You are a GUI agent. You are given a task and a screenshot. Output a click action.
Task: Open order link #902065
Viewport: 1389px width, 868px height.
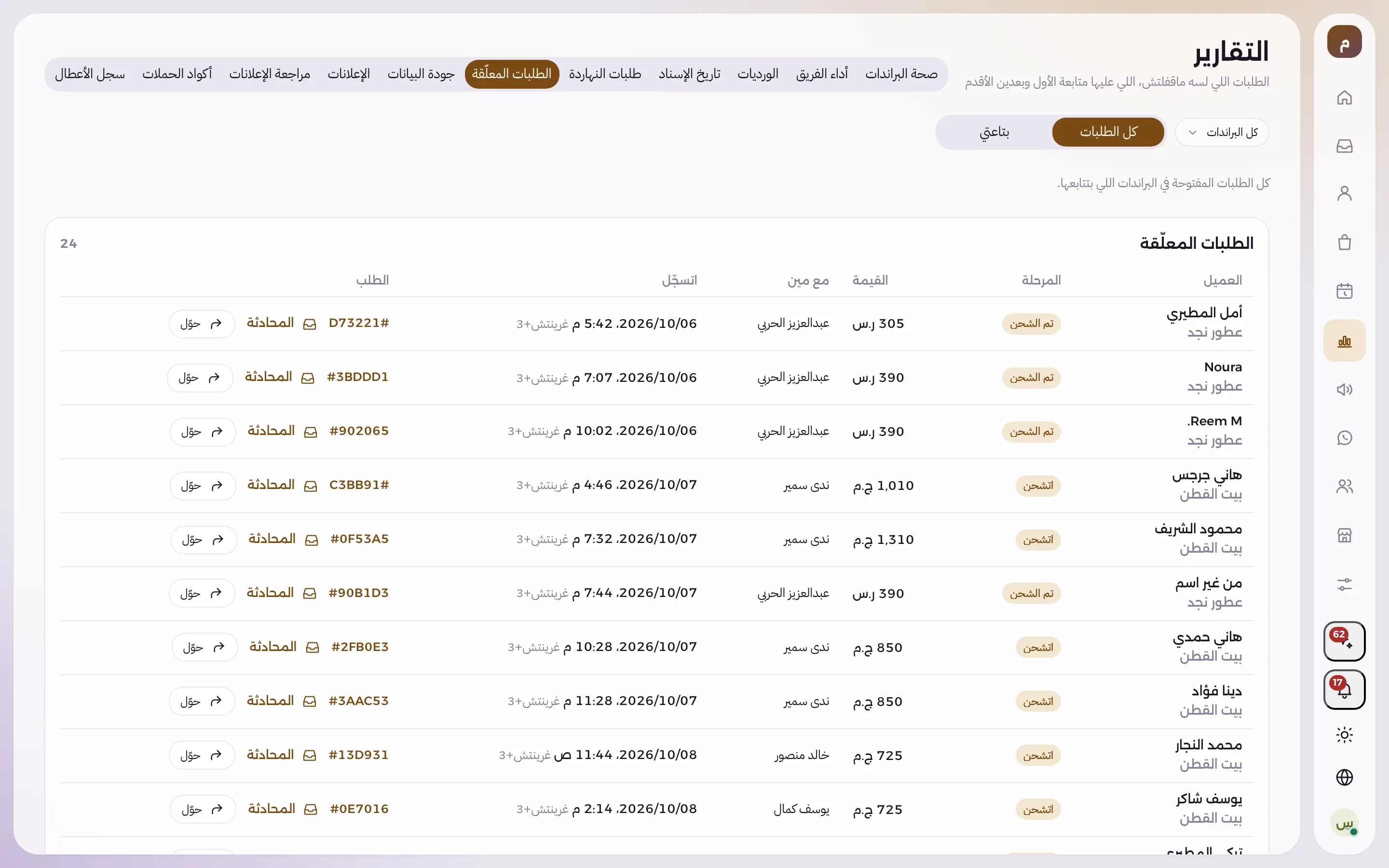[359, 431]
